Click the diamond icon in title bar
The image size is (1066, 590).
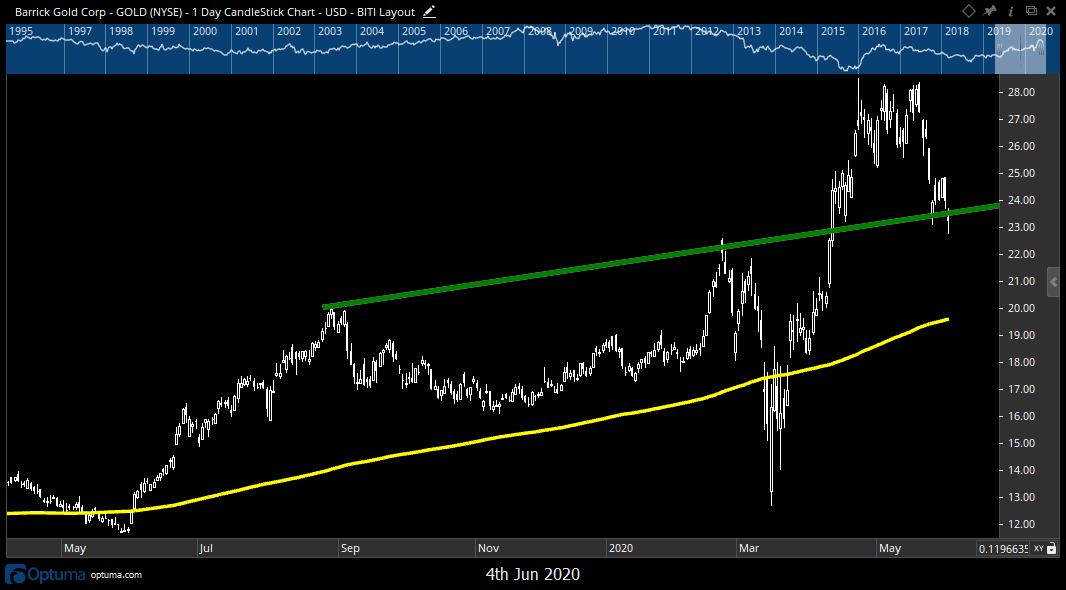(969, 12)
